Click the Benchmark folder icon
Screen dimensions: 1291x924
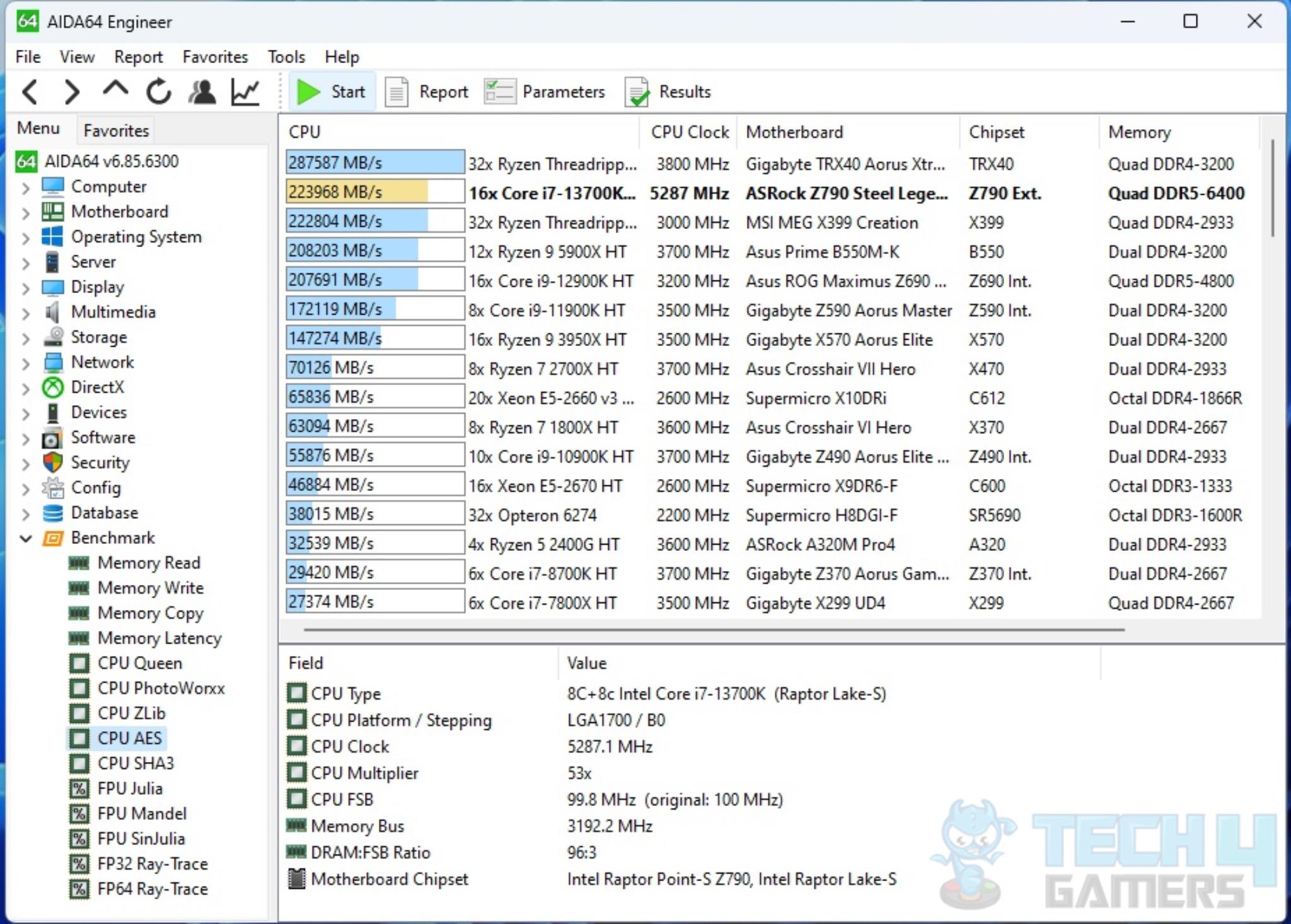click(52, 538)
